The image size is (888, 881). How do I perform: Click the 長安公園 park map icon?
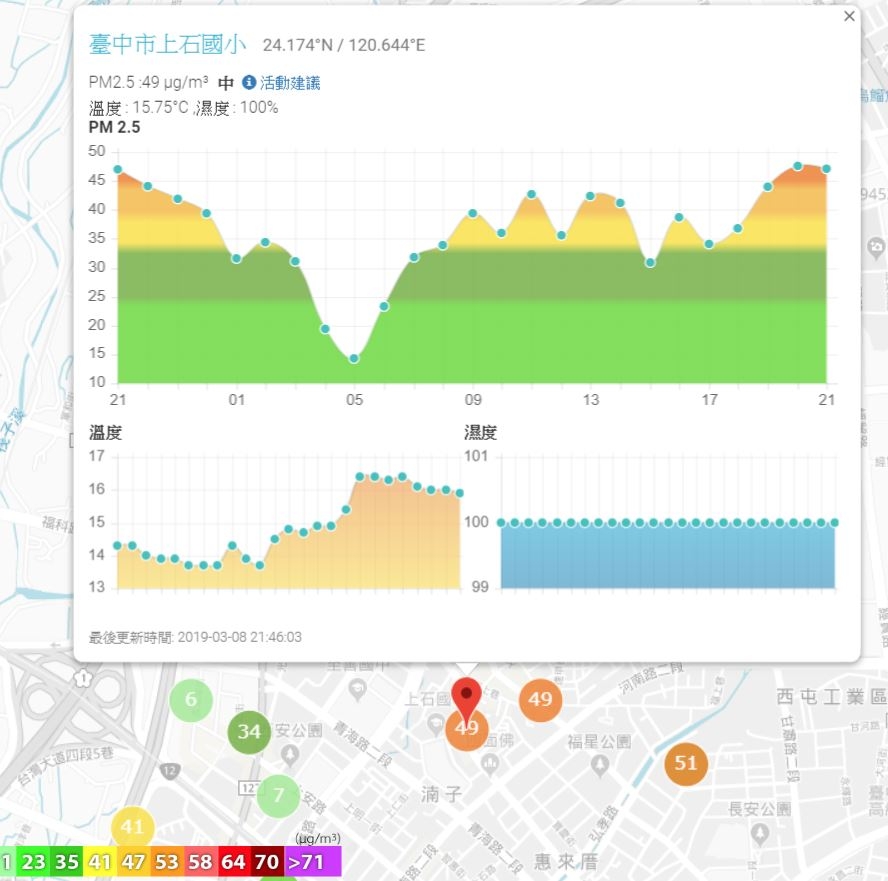[760, 833]
